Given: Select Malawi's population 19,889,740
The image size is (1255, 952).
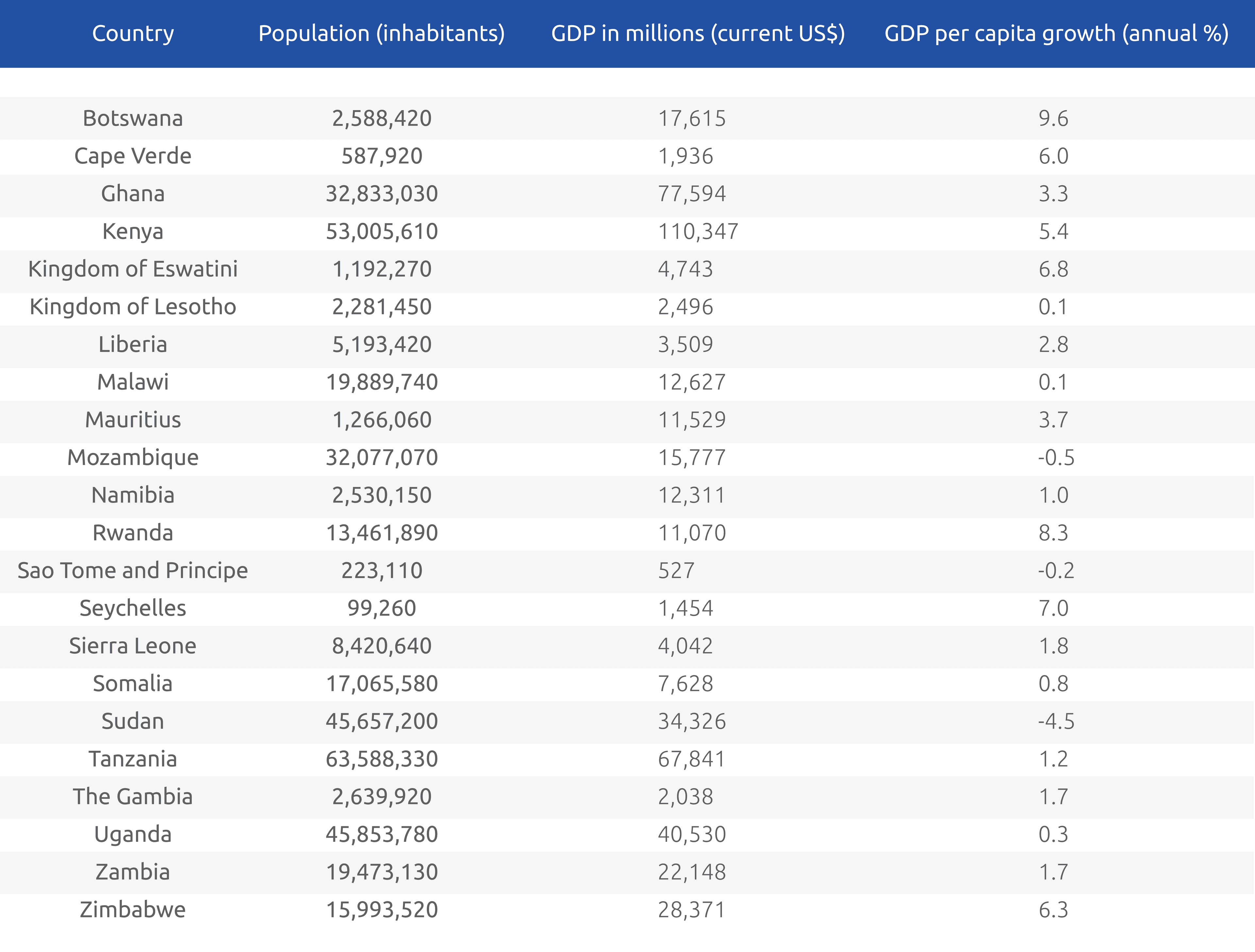Looking at the screenshot, I should click(x=382, y=382).
